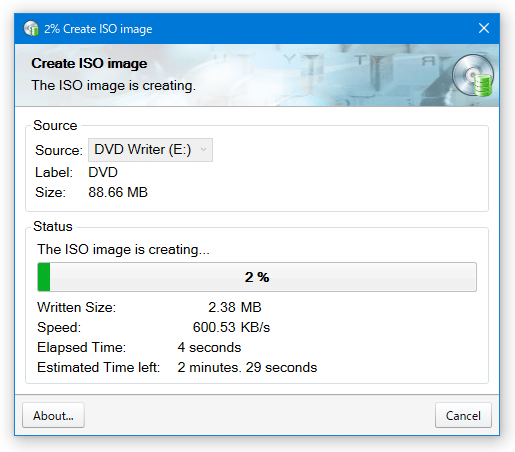
Task: Close the Create ISO image window
Action: pos(484,28)
